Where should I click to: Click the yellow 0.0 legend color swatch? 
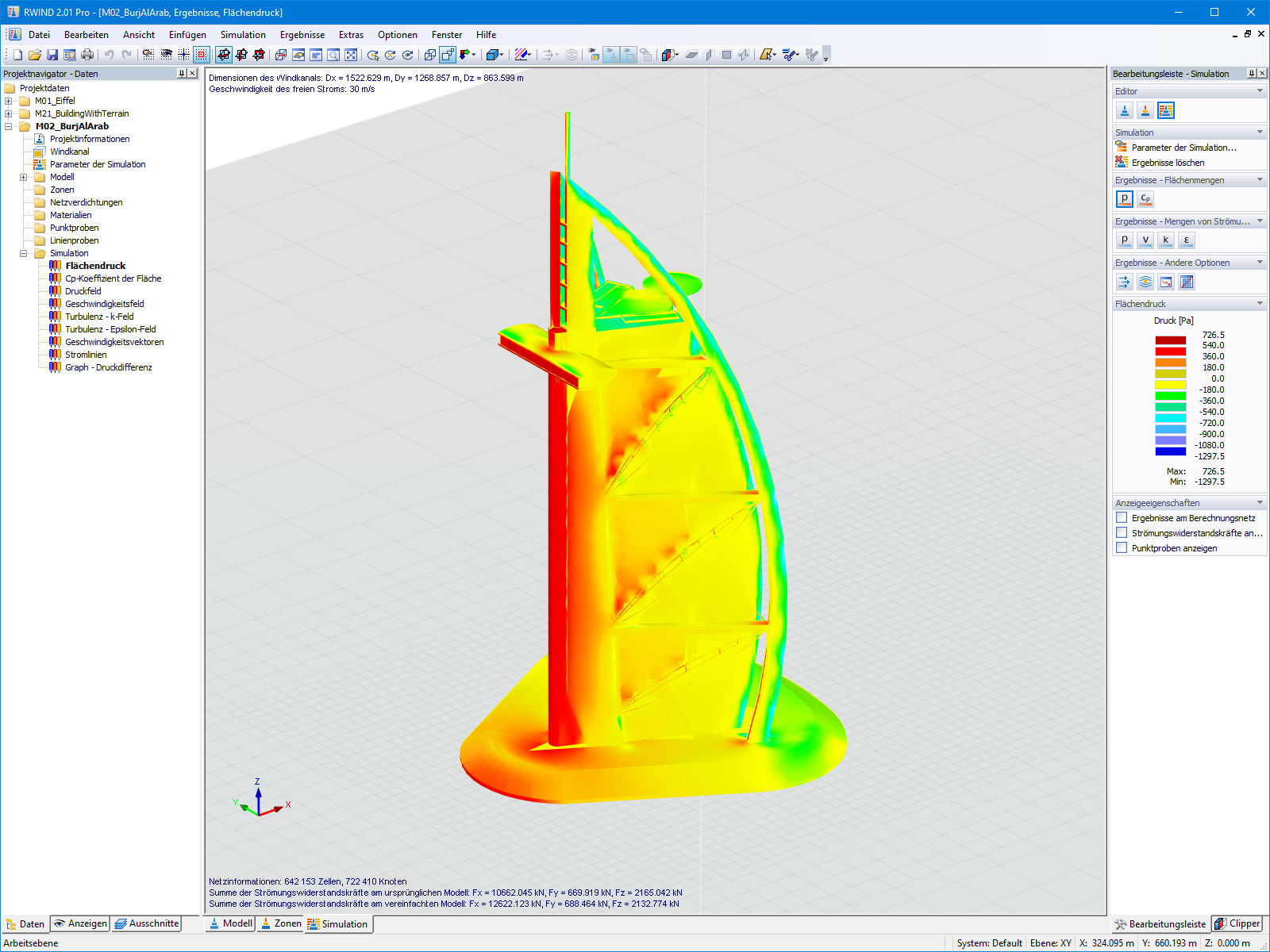coord(1170,384)
